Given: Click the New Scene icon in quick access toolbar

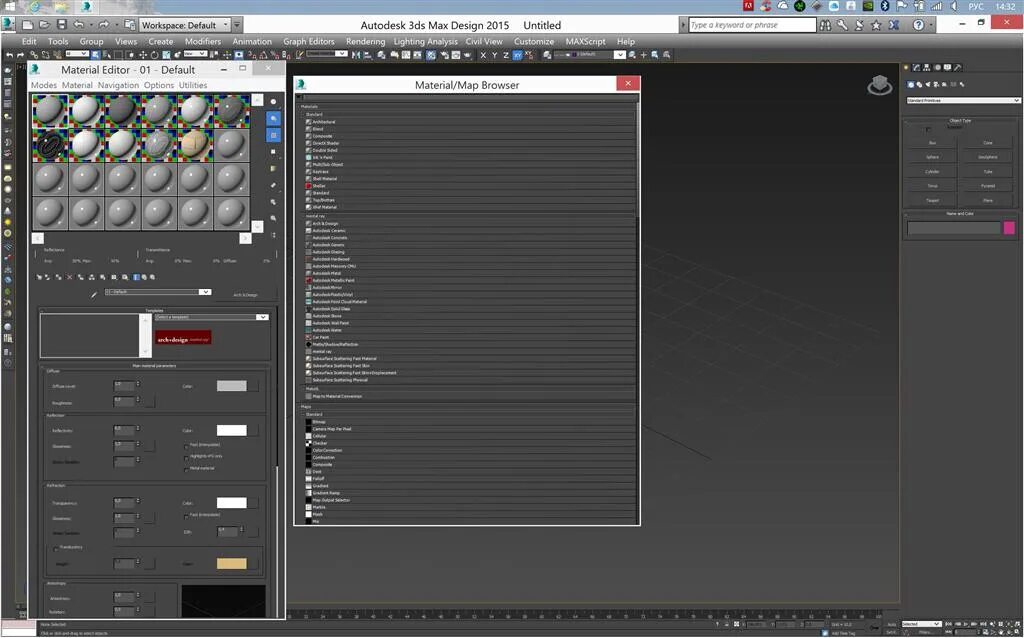Looking at the screenshot, I should tap(27, 25).
